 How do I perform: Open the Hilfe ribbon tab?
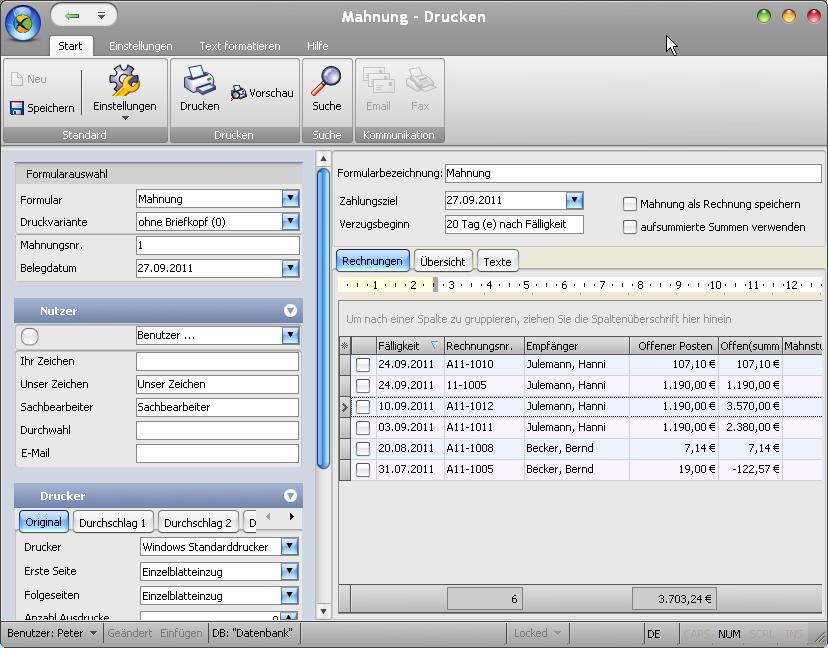317,46
